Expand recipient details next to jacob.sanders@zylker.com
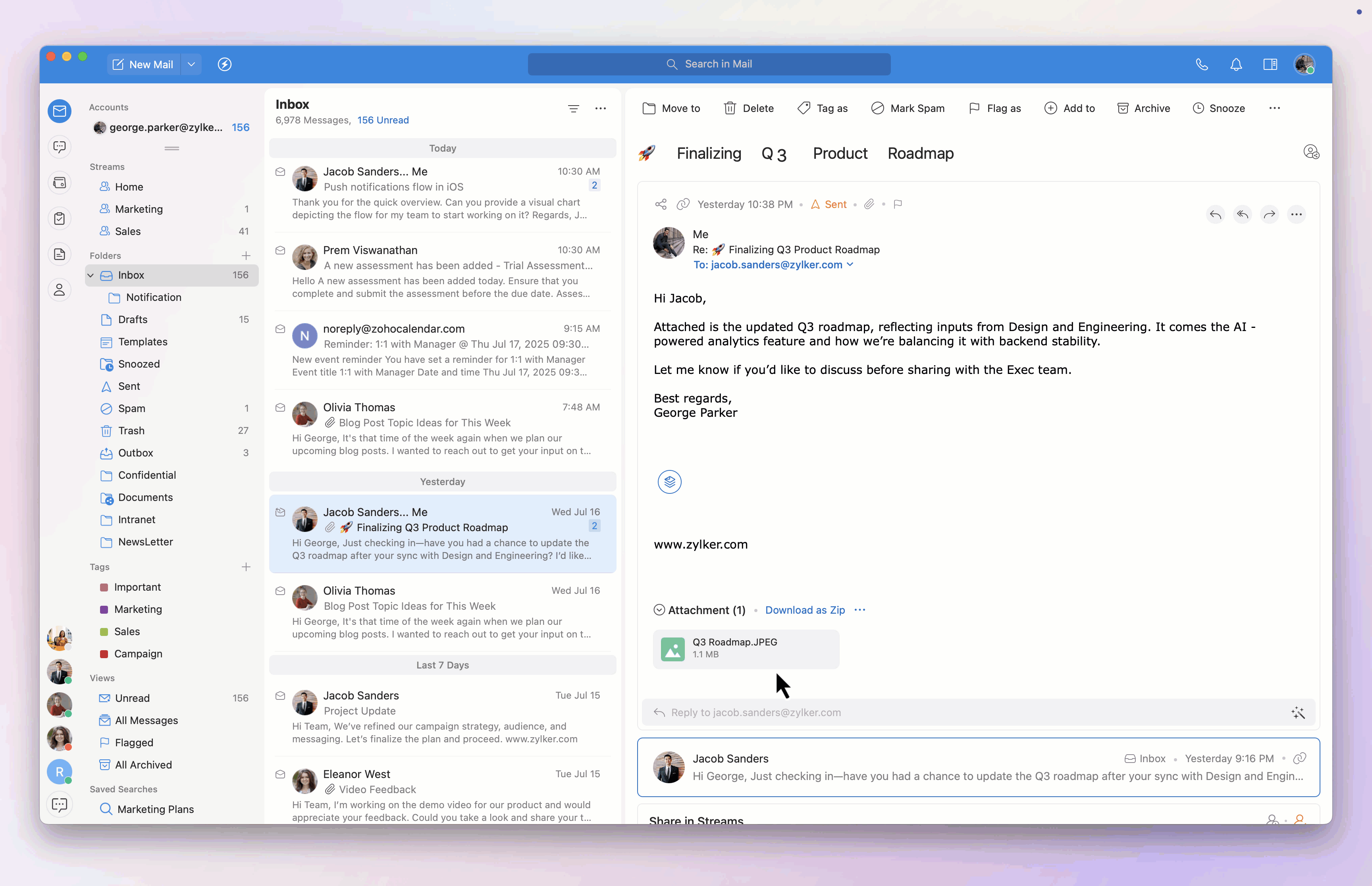Screen dimensions: 1372x886 [850, 265]
